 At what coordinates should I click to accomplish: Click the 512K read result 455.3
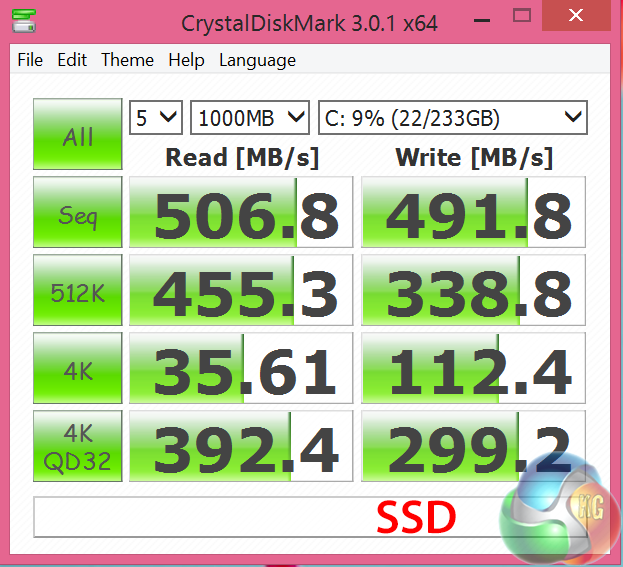coord(241,290)
